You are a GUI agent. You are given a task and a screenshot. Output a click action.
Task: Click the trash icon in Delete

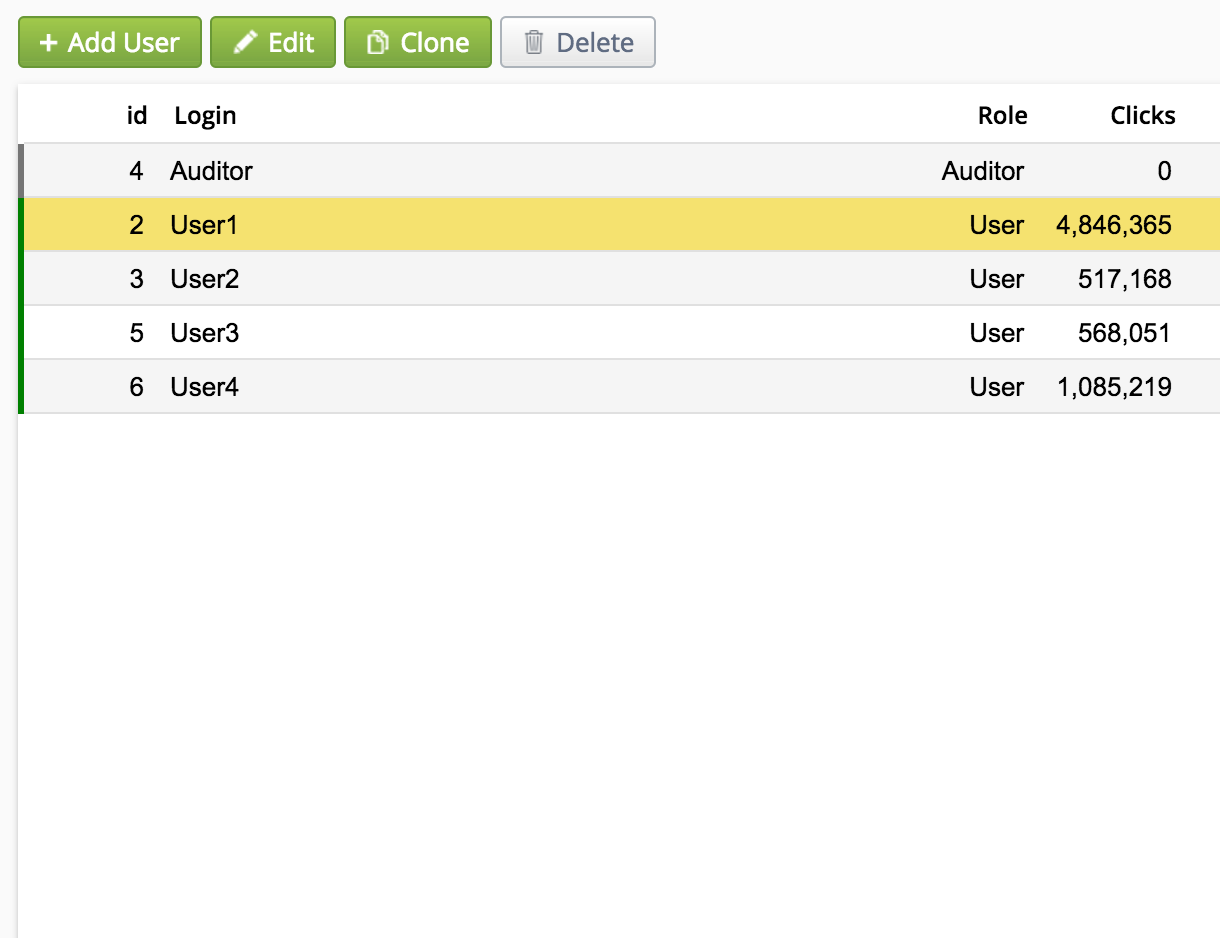[534, 43]
